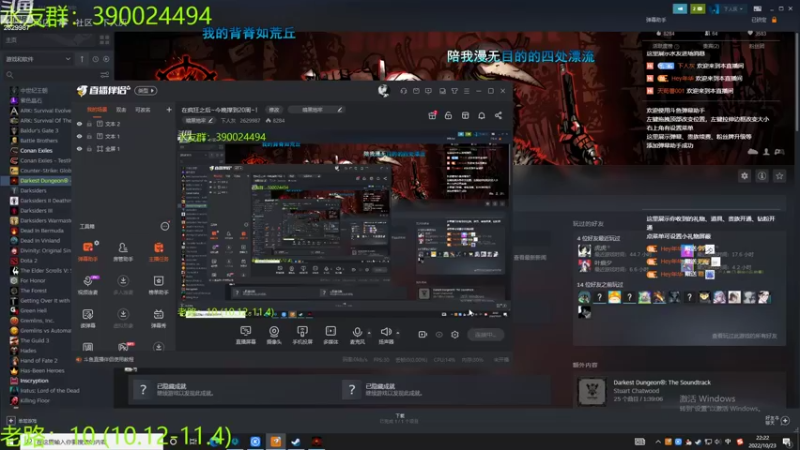
Task: Expand microphone volume arrow
Action: click(x=369, y=333)
